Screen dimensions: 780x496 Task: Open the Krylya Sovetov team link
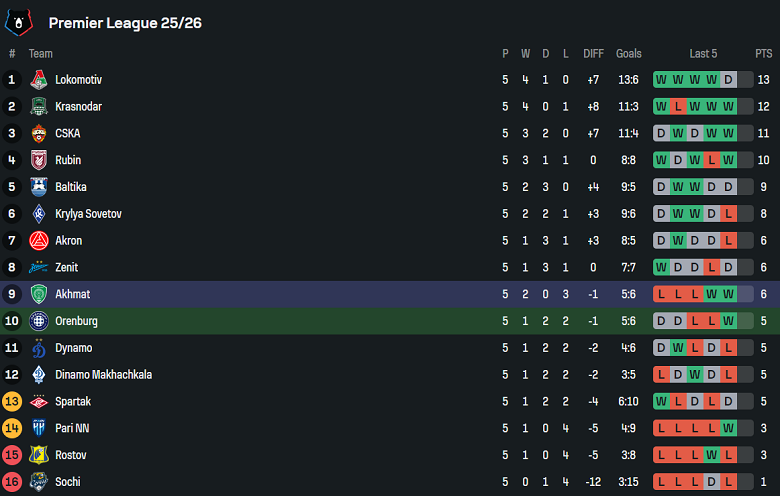click(x=86, y=214)
